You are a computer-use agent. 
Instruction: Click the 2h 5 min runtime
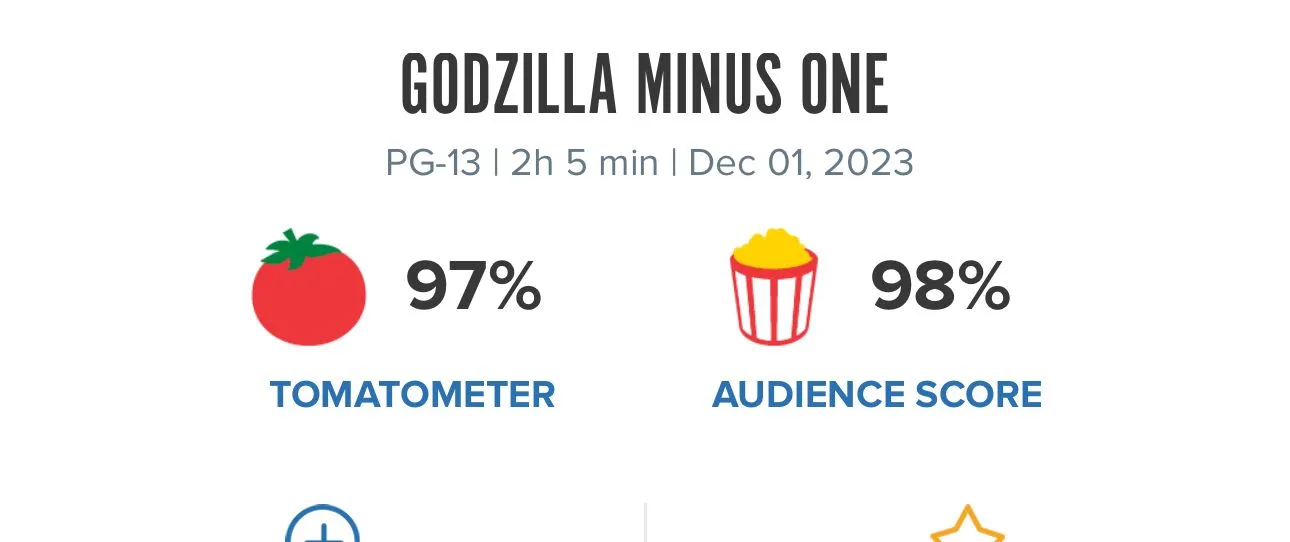pyautogui.click(x=584, y=162)
